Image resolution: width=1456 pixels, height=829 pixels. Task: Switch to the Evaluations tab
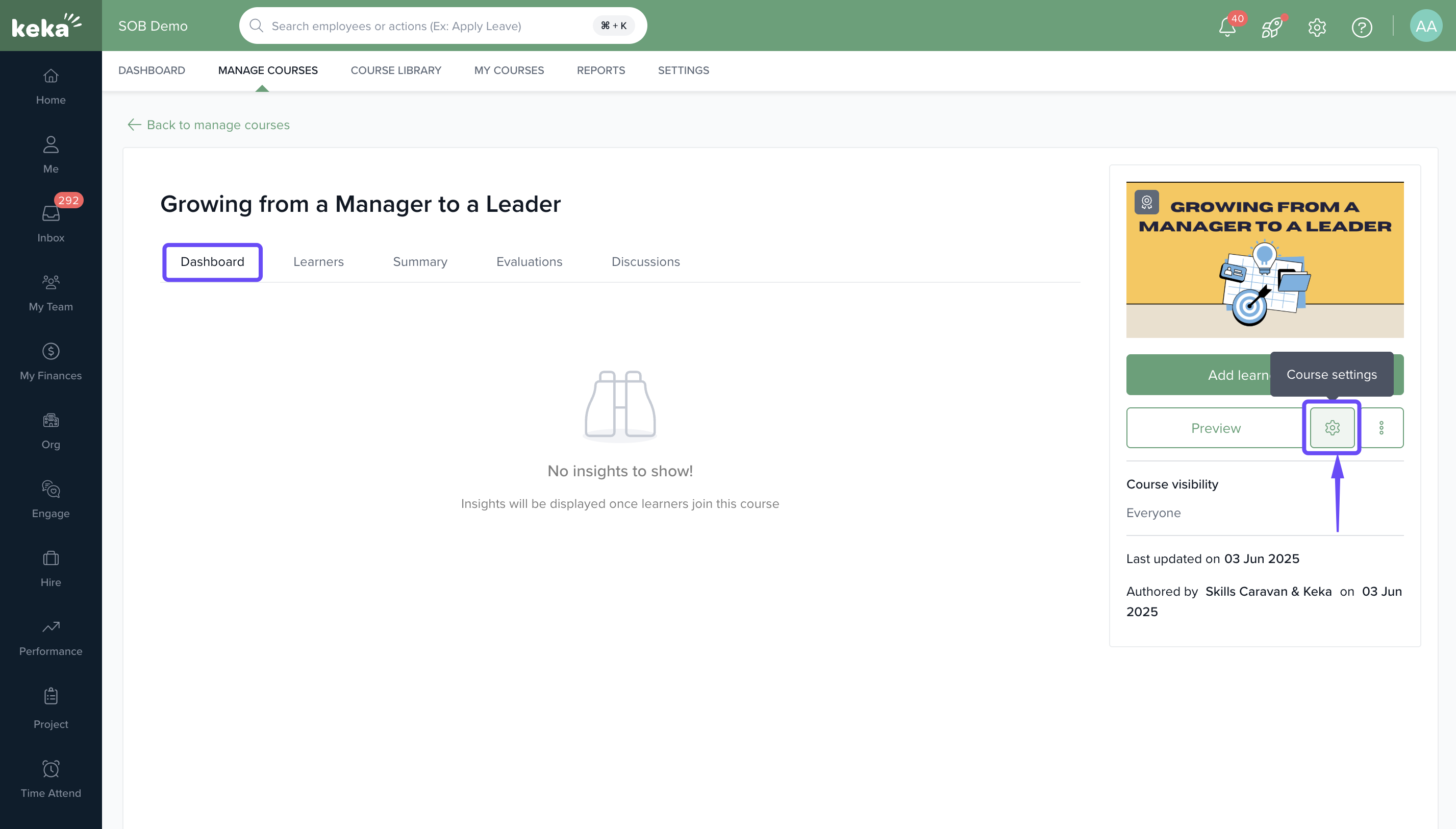[529, 261]
